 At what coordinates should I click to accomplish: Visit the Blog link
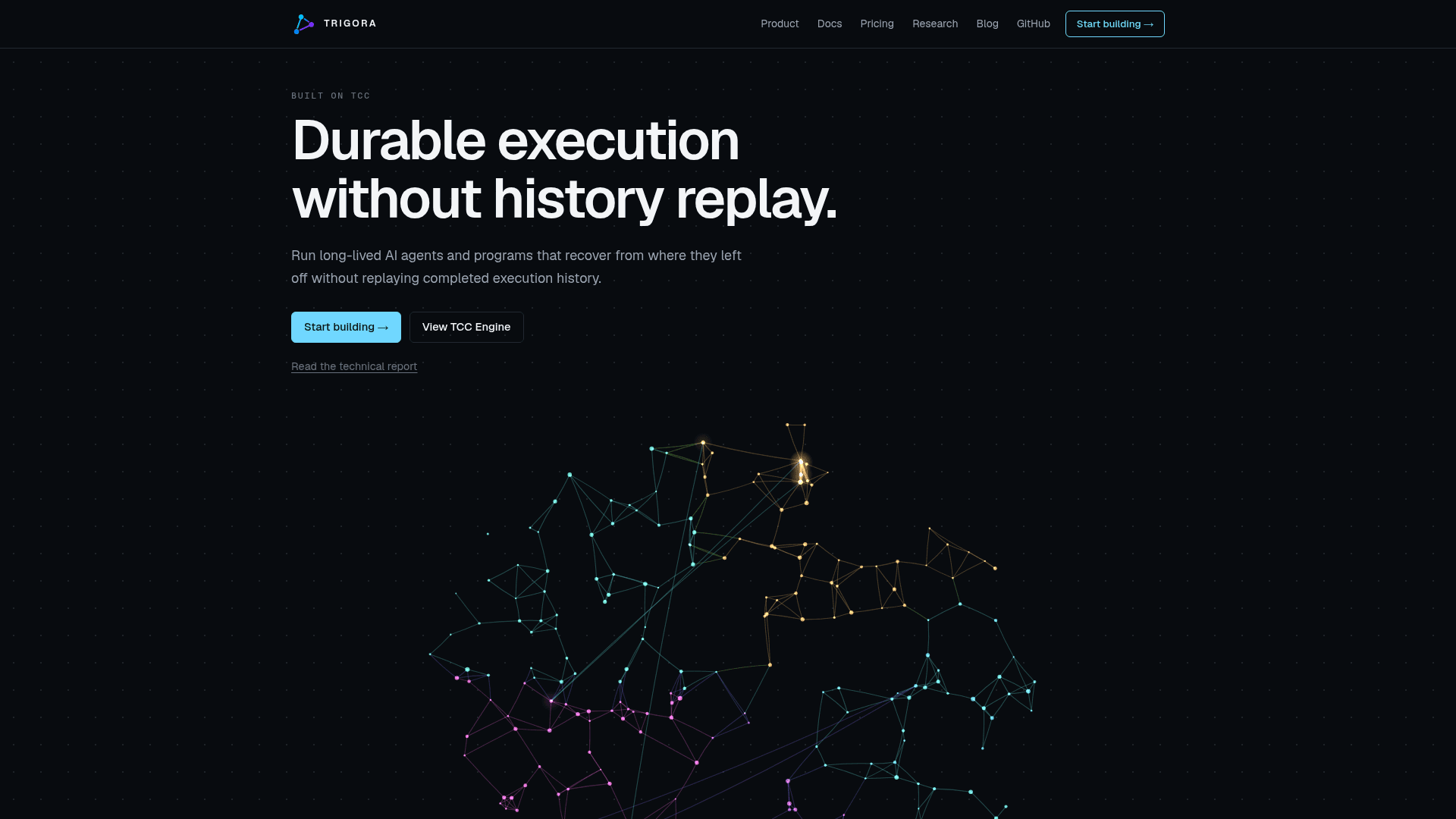987,24
